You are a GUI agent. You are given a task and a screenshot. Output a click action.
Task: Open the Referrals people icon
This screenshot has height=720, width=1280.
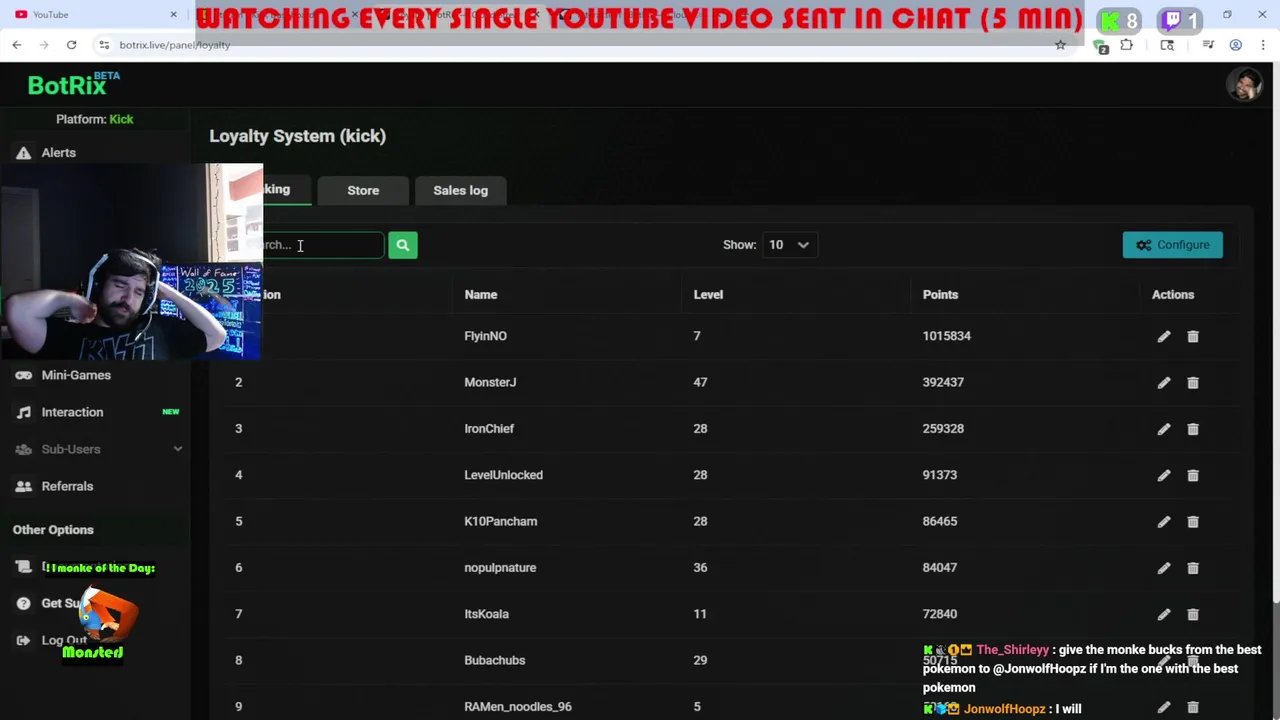pyautogui.click(x=23, y=486)
